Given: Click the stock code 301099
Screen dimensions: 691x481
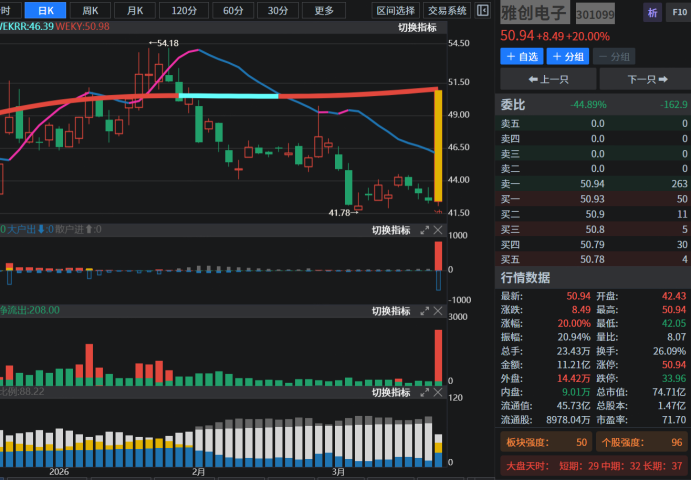Looking at the screenshot, I should click(x=595, y=16).
